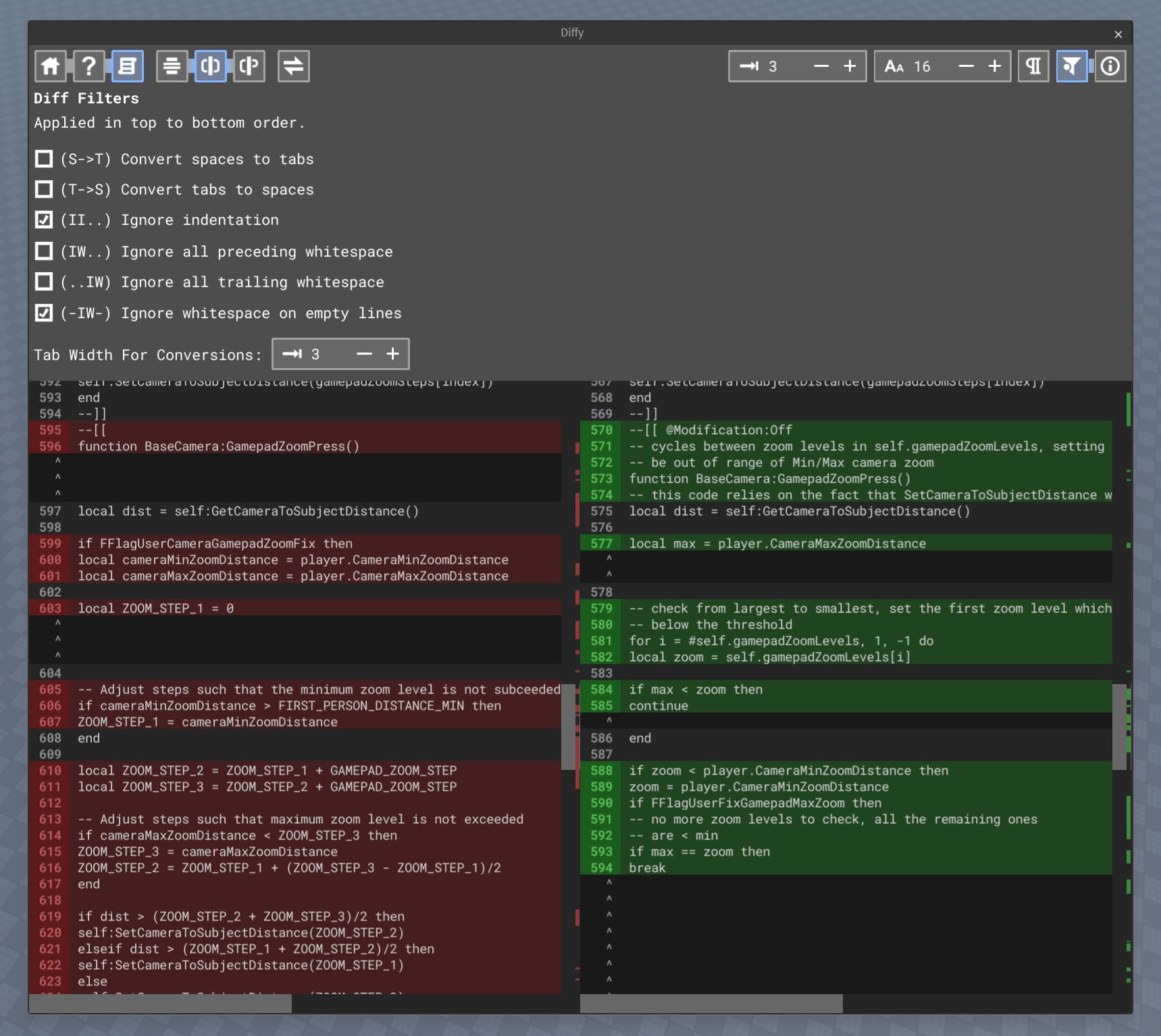Click the Home icon in the toolbar

click(51, 66)
